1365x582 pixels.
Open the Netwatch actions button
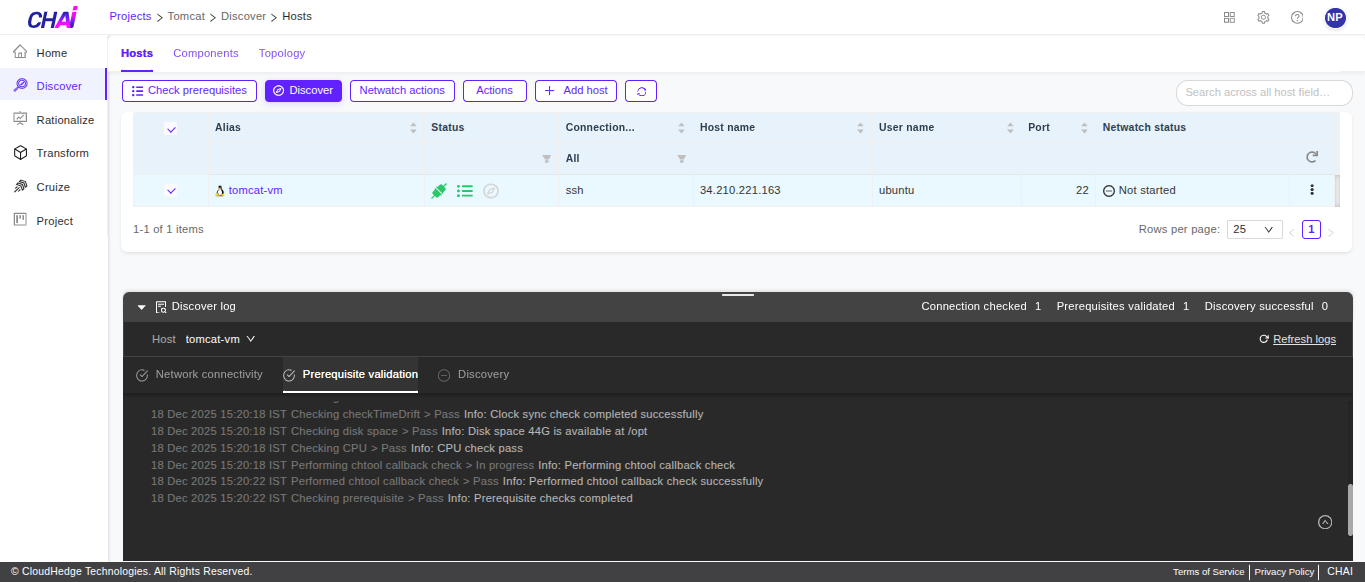(402, 91)
